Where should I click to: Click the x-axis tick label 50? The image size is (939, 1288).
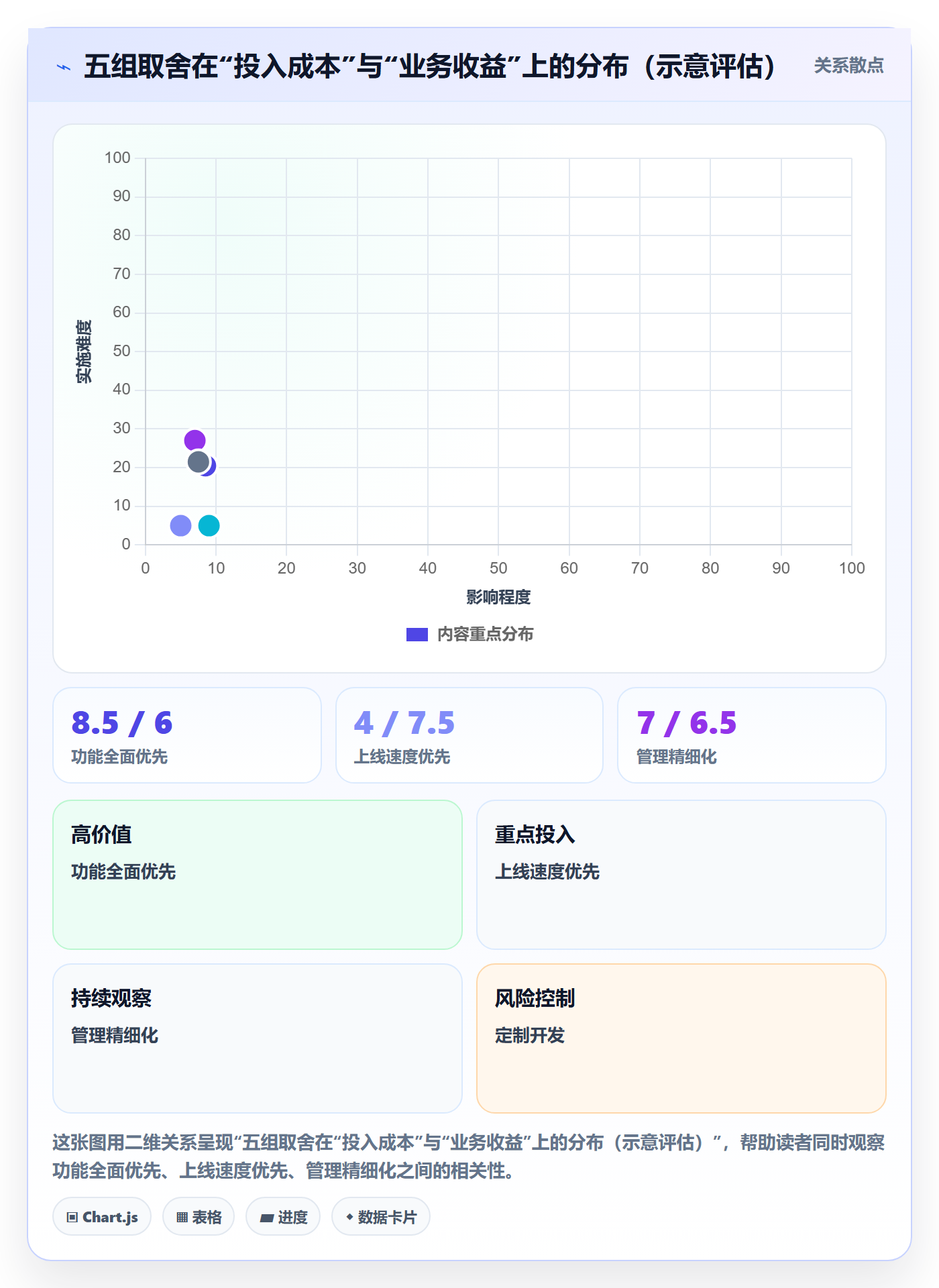tap(498, 569)
